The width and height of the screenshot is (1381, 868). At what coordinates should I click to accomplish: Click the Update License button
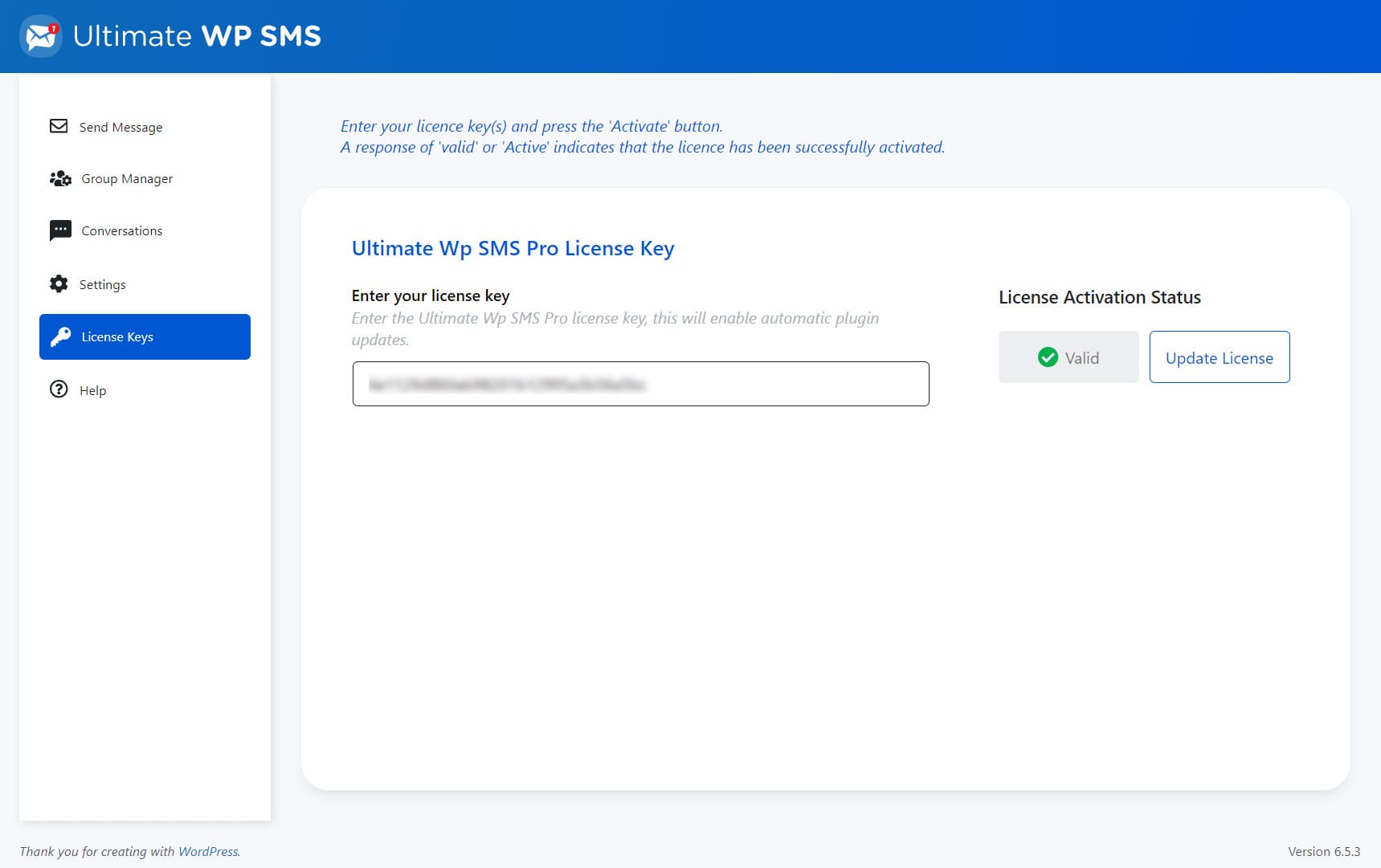[x=1220, y=357]
